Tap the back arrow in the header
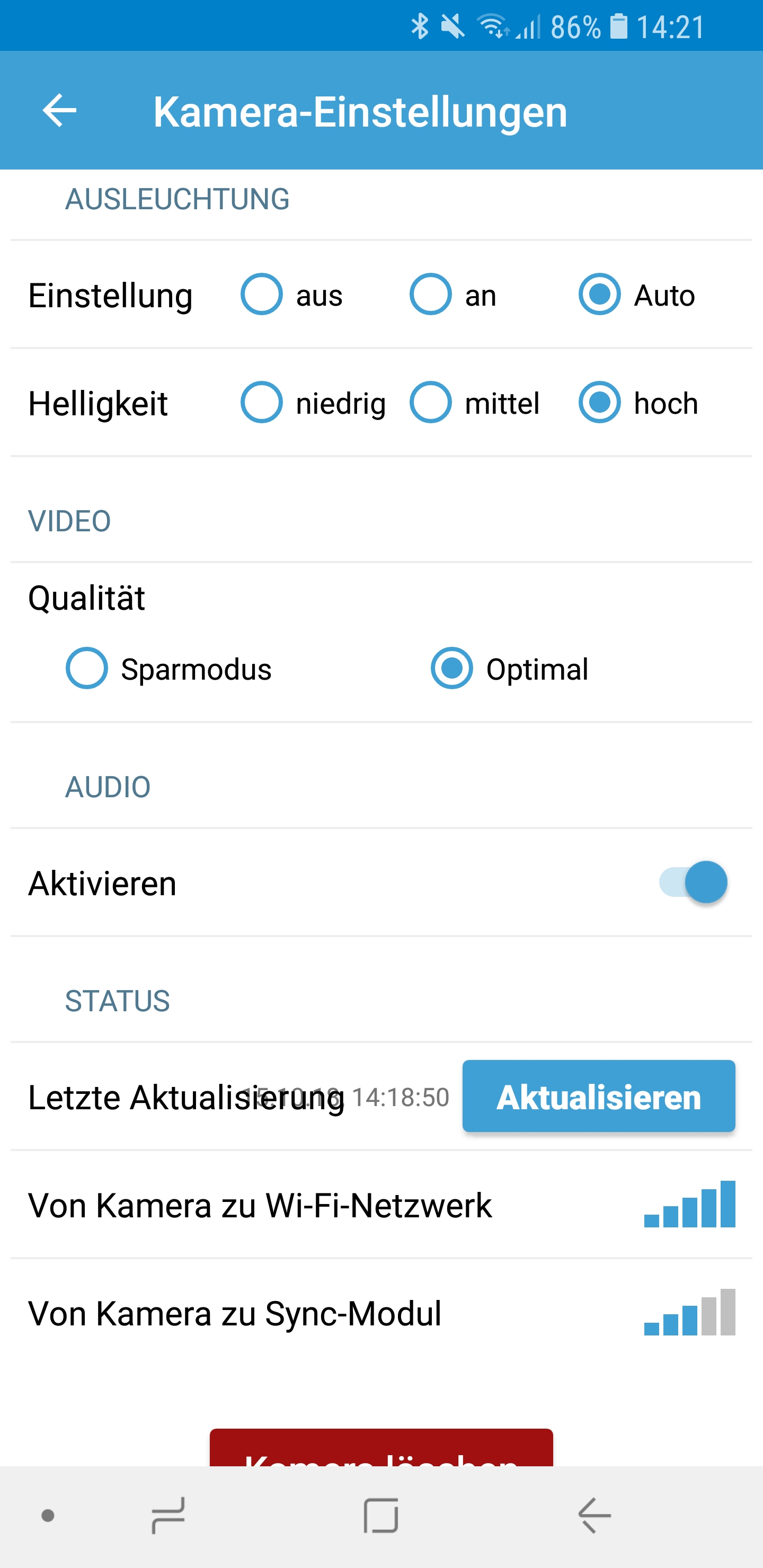763x1568 pixels. [x=59, y=111]
